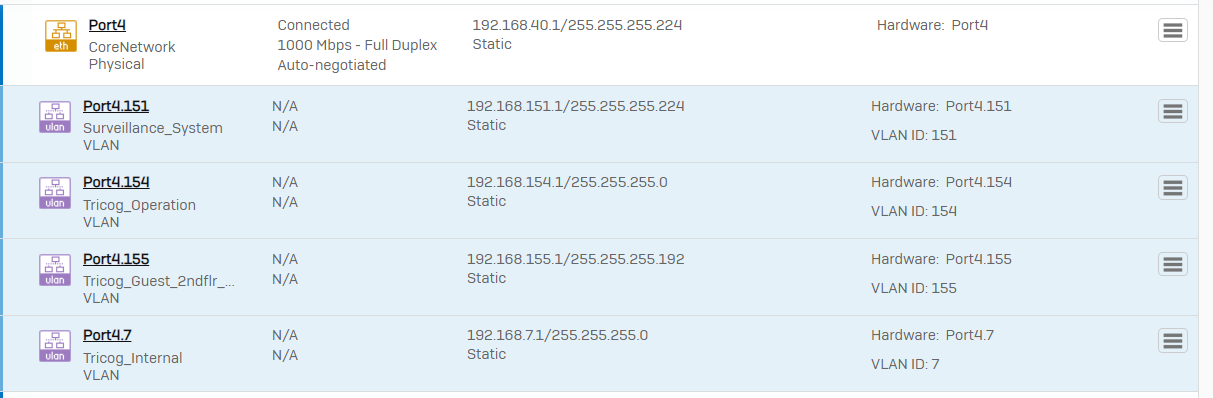Open the hamburger menu for Port4.155
The image size is (1213, 398).
[x=1173, y=264]
